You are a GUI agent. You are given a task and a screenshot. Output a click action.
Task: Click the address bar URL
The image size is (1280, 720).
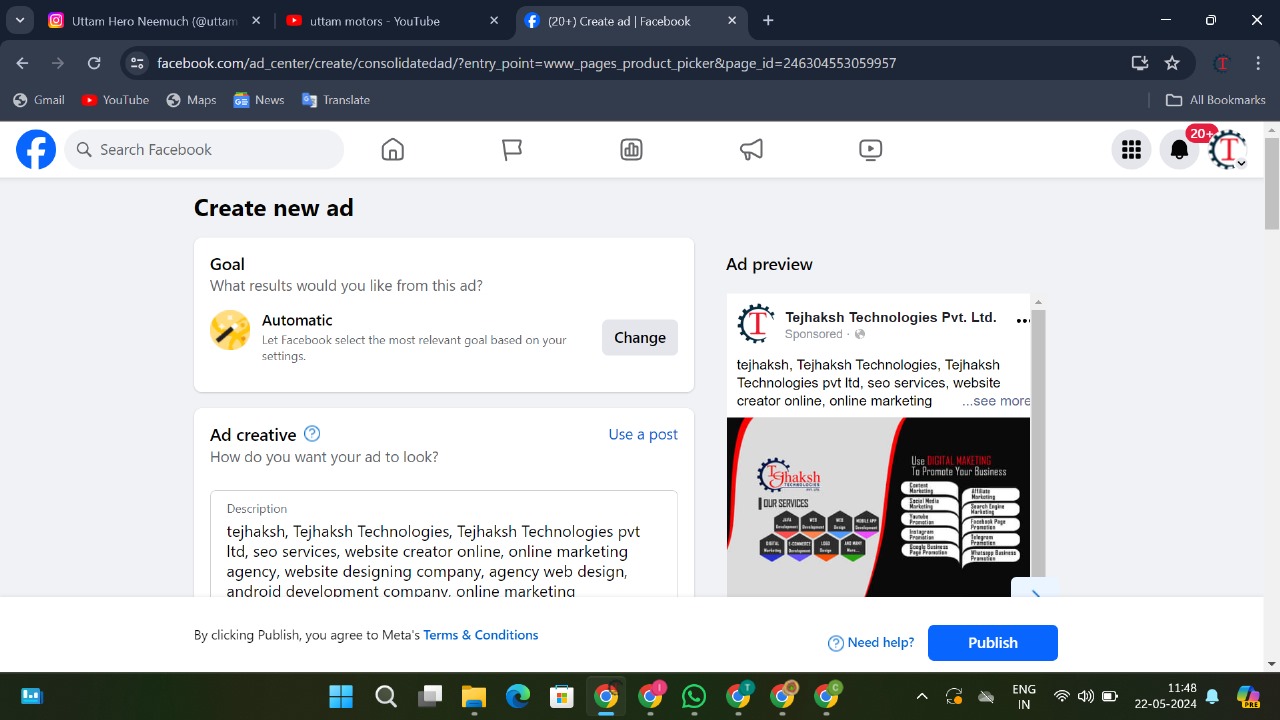click(526, 63)
